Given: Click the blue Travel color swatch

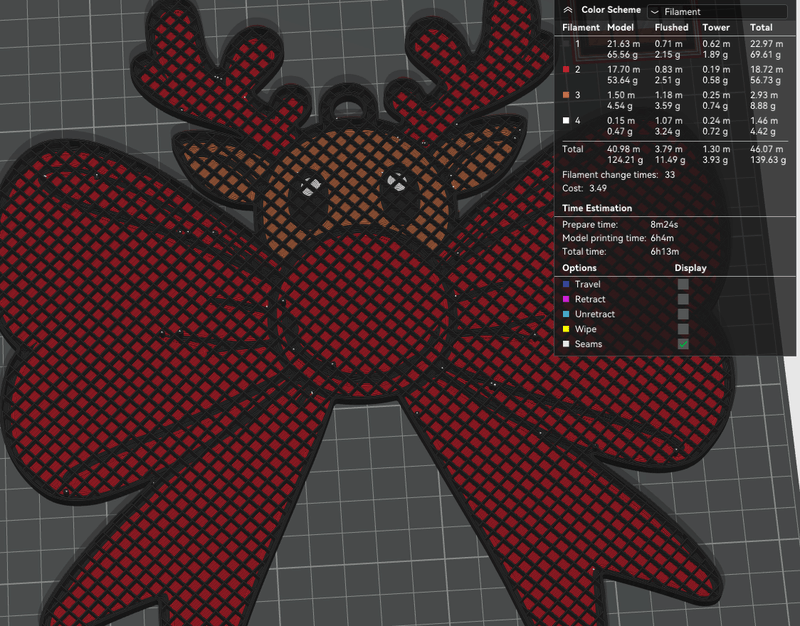Looking at the screenshot, I should pyautogui.click(x=566, y=284).
